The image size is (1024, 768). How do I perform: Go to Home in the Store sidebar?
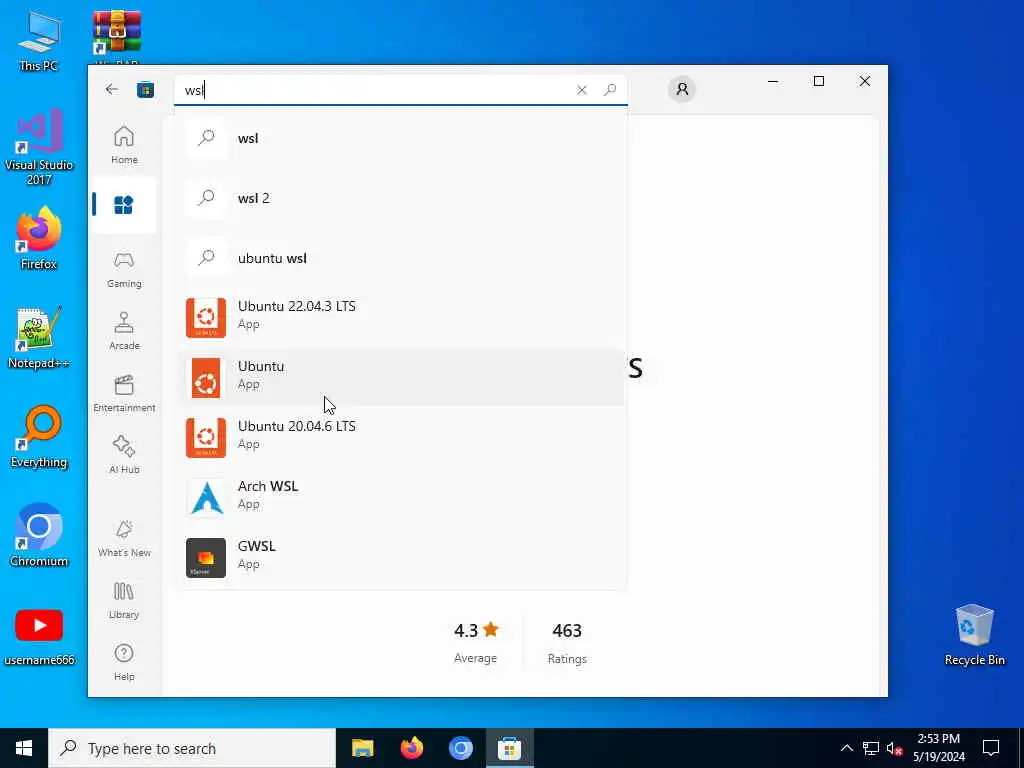[x=124, y=145]
